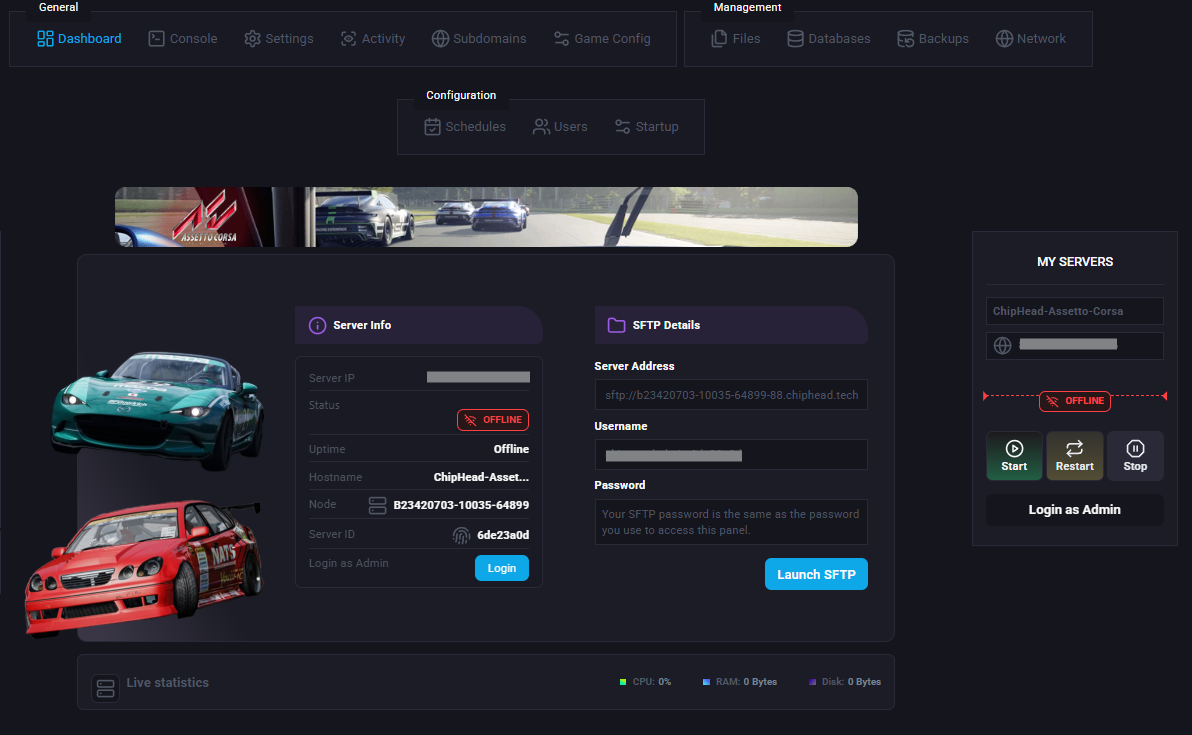
Task: Click the green Mazda car image
Action: click(x=158, y=409)
